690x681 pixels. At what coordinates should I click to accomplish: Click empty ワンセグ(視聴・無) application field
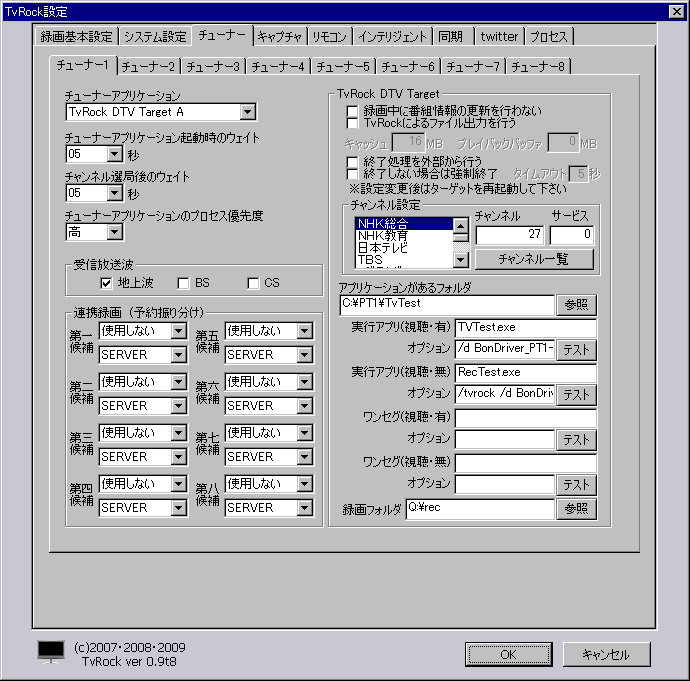pos(525,463)
